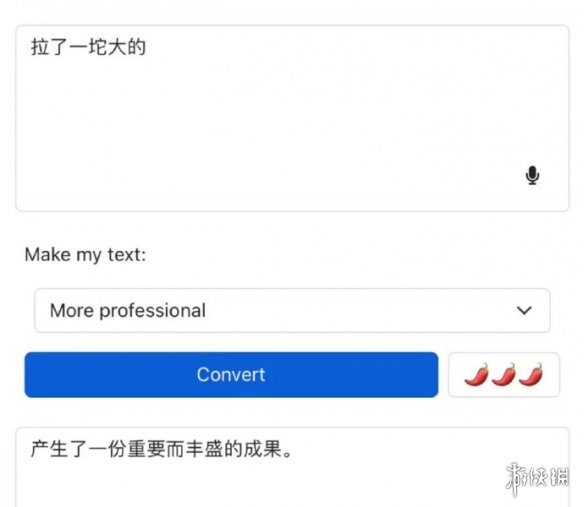The image size is (584, 507).
Task: Click the word Convert on the button
Action: (231, 375)
